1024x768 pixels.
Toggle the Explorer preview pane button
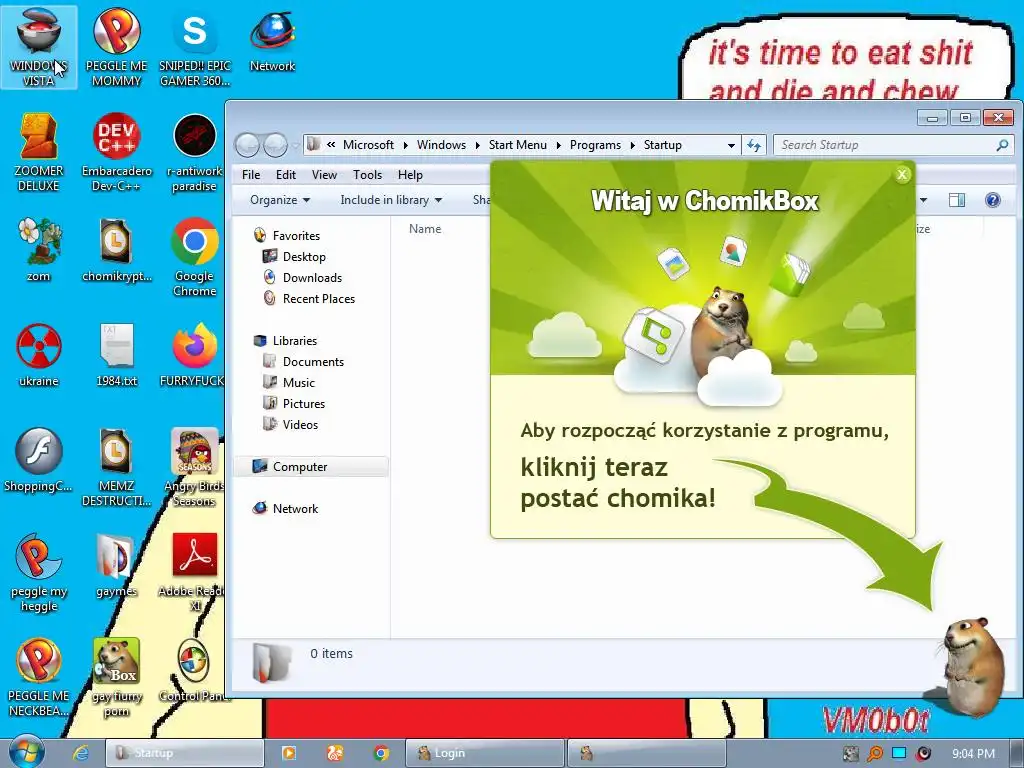[957, 200]
